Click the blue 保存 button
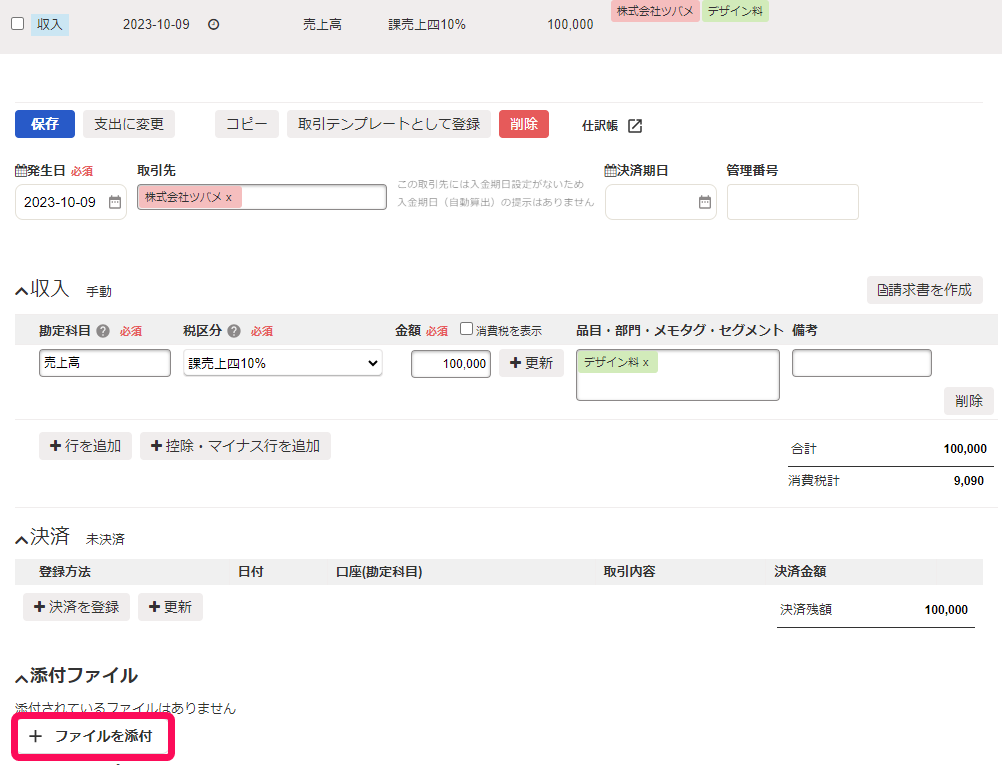 (x=45, y=124)
